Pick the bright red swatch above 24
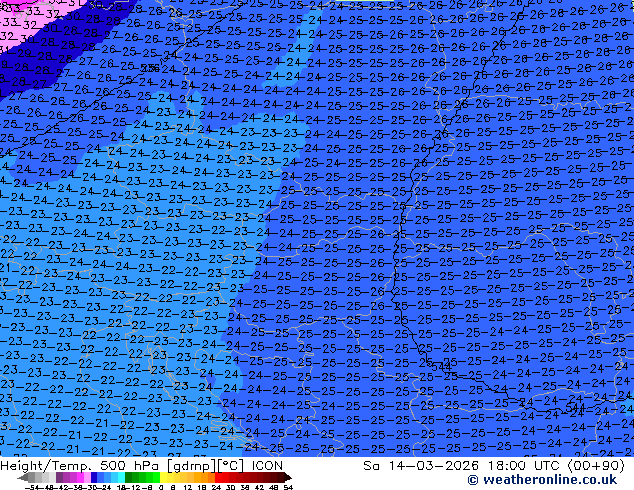 218,477
